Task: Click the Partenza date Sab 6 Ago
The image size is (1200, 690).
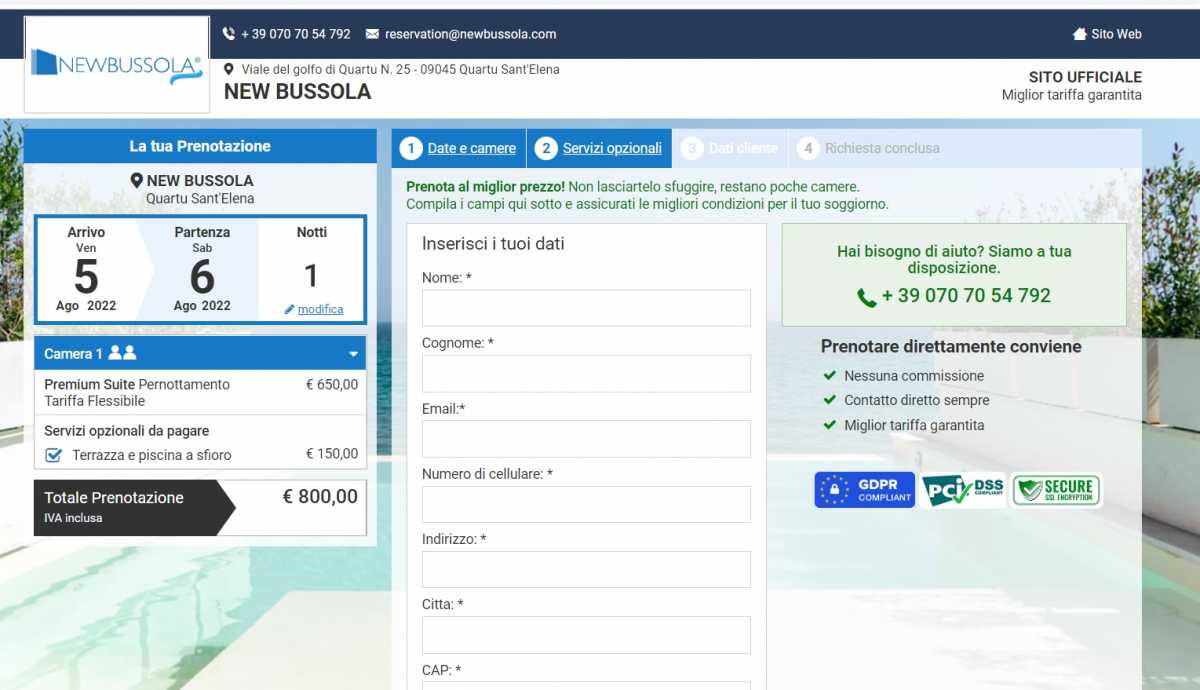Action: click(x=202, y=269)
